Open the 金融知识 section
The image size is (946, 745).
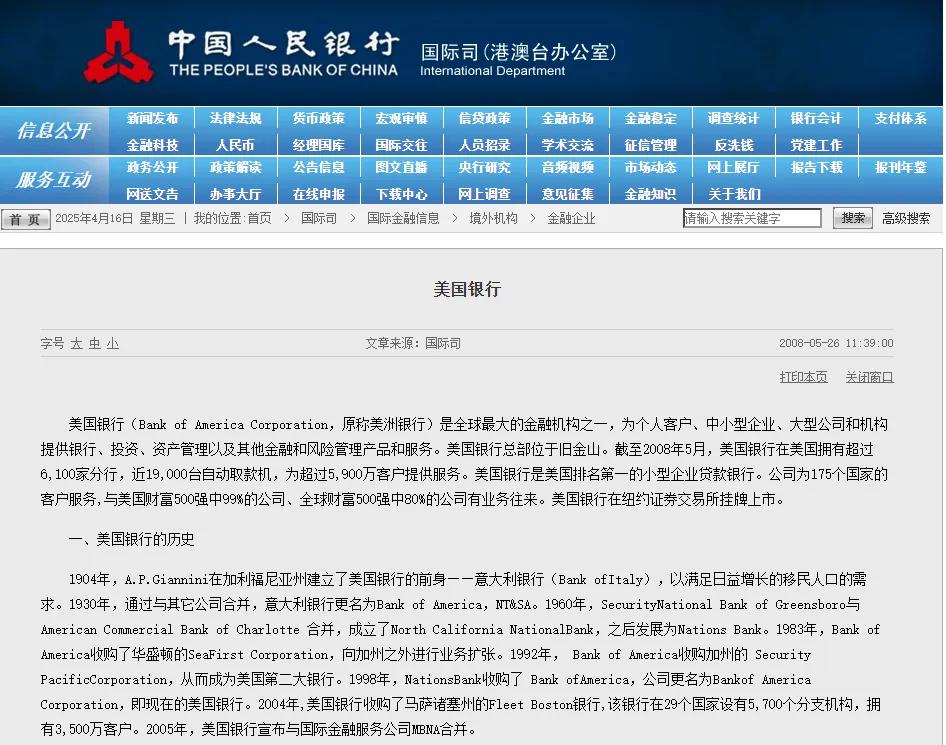coord(650,194)
